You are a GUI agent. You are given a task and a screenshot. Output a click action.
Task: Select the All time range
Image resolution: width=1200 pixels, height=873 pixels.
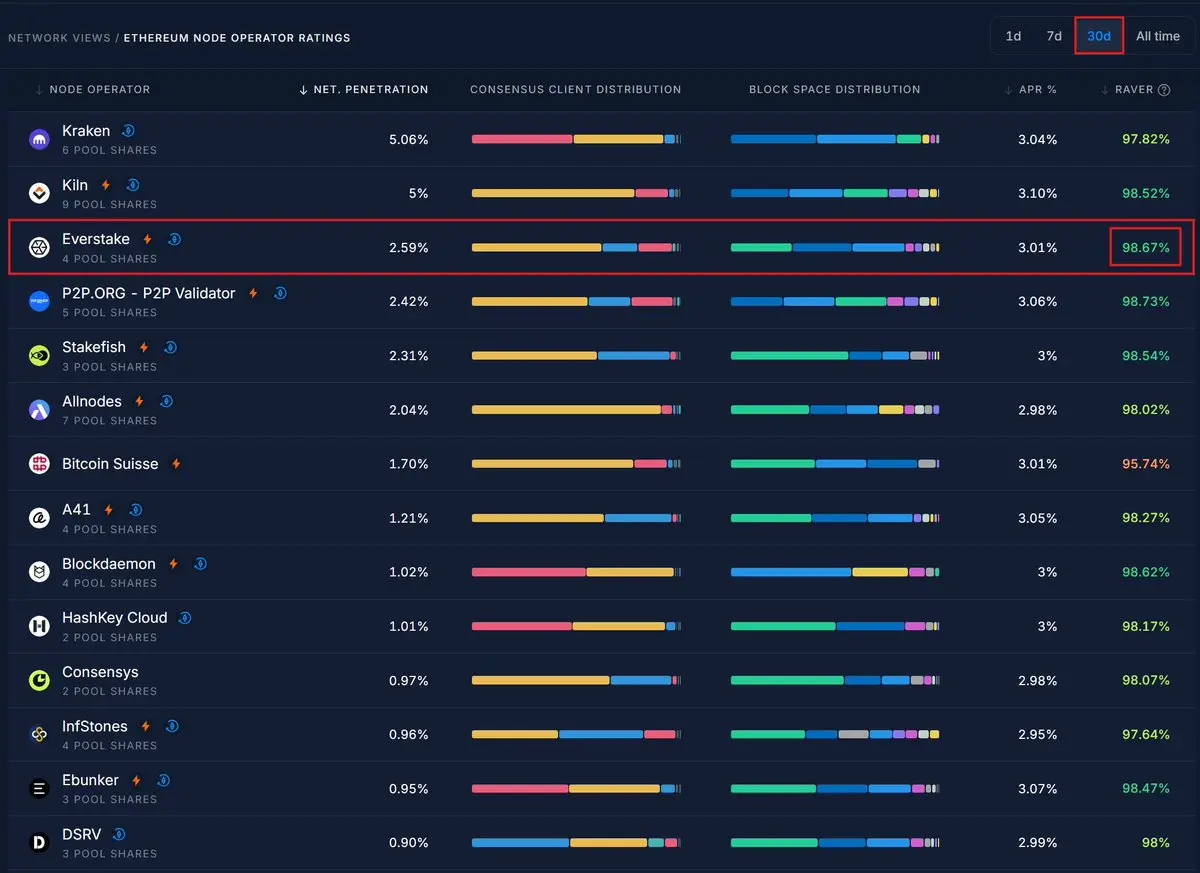[x=1158, y=36]
